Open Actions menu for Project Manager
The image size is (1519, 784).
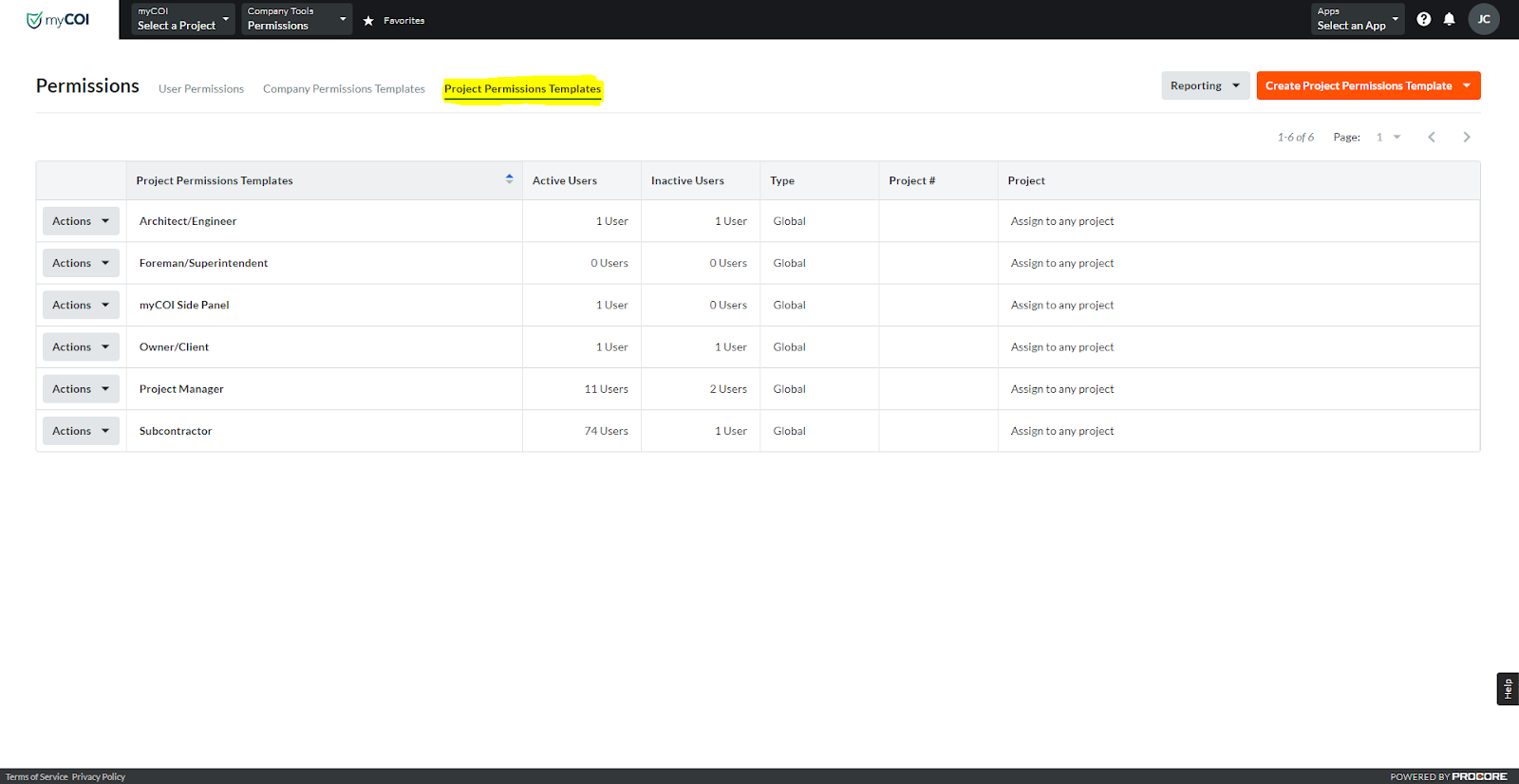[81, 389]
